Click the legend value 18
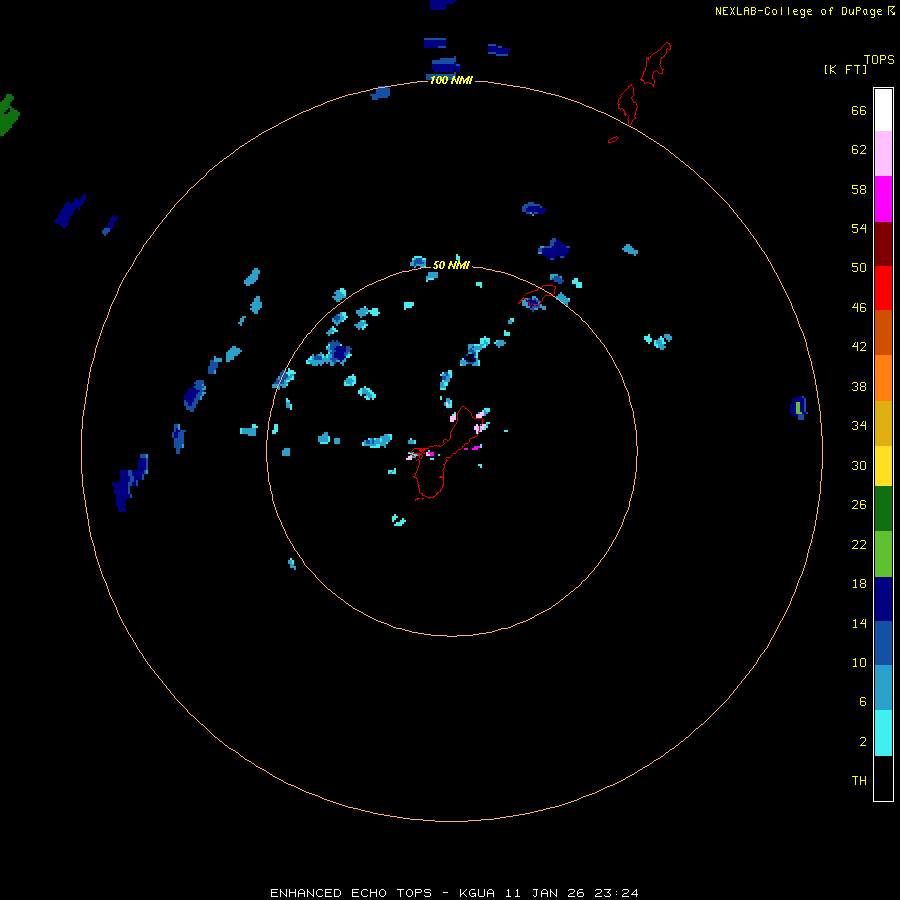 tap(859, 584)
